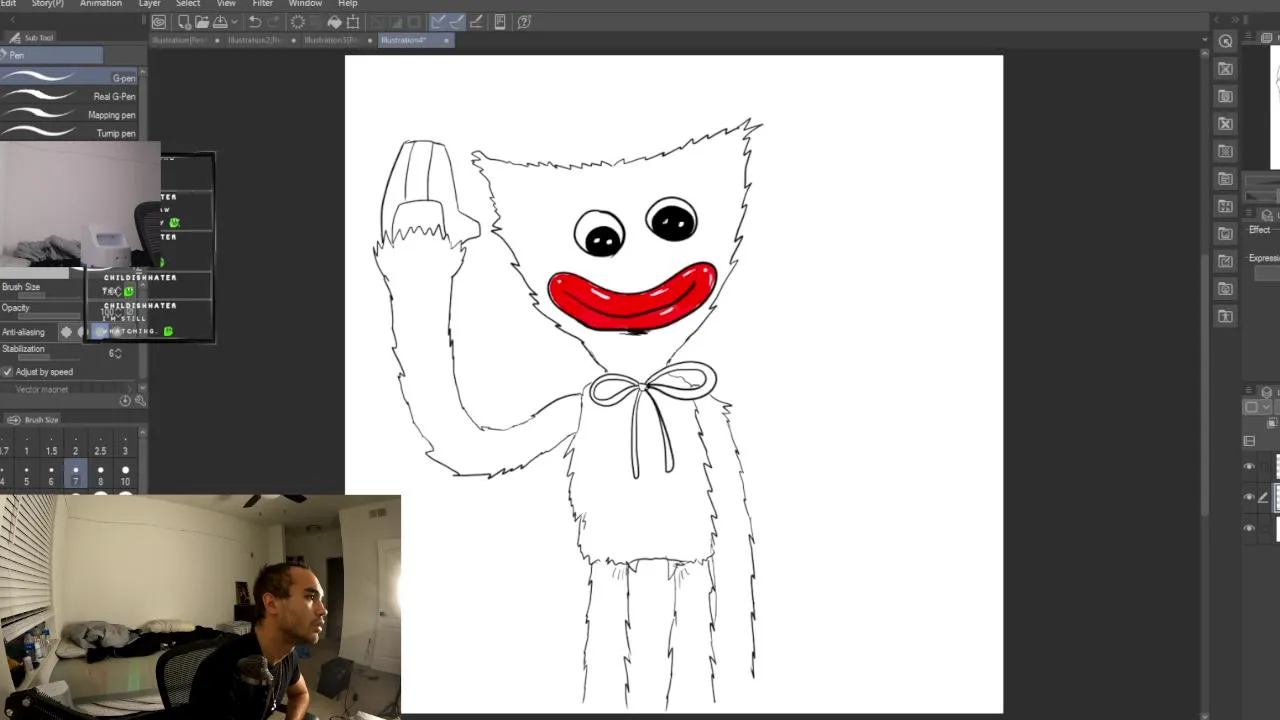Select the G-pen sub tool
This screenshot has height=720, width=1280.
click(x=70, y=78)
